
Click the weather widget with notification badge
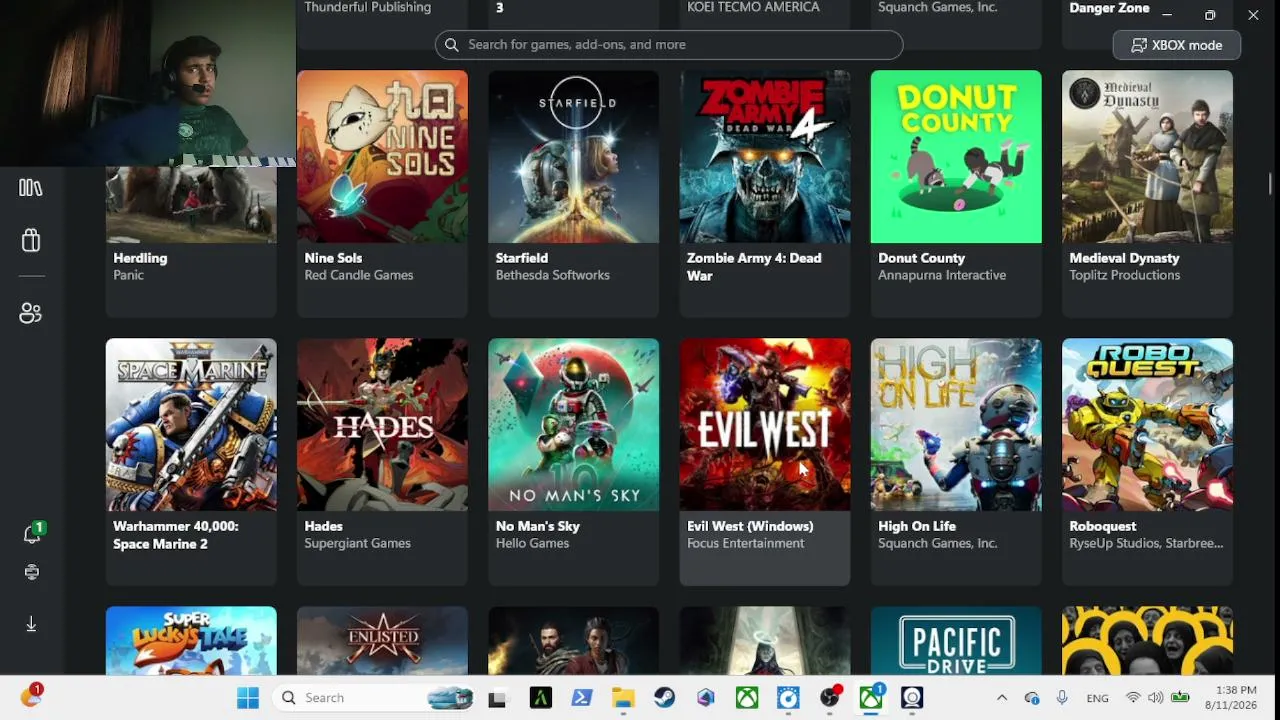click(x=31, y=696)
